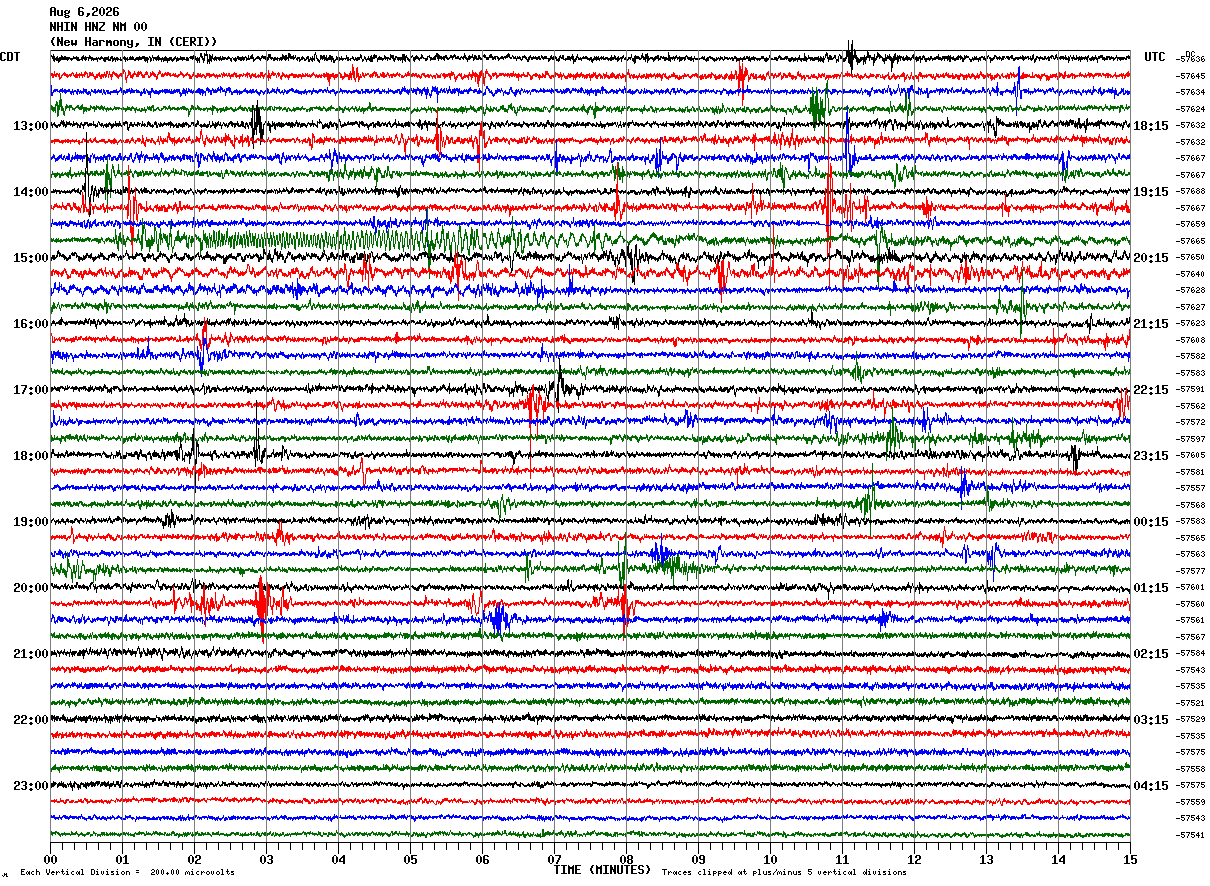Click the 00:15 UTC time label
This screenshot has width=1210, height=886.
tap(1151, 522)
